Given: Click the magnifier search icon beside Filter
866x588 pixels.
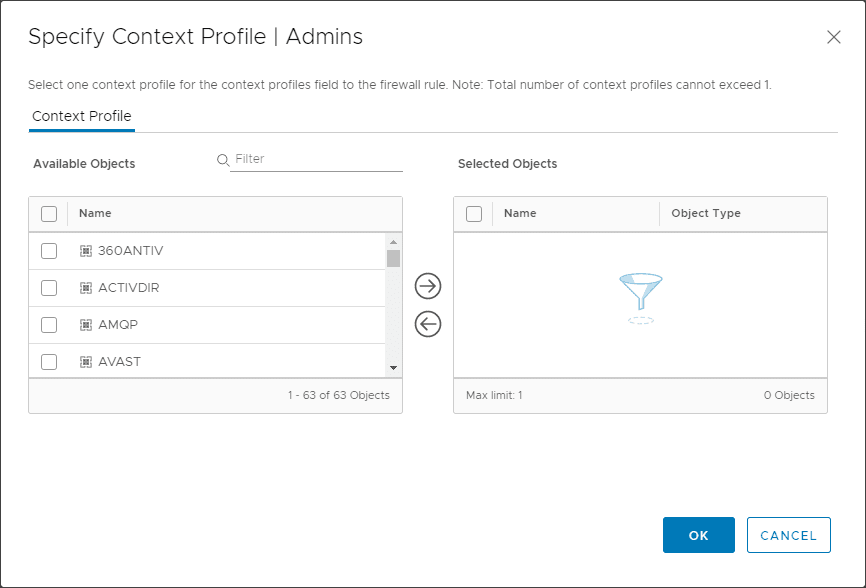Looking at the screenshot, I should [x=223, y=160].
